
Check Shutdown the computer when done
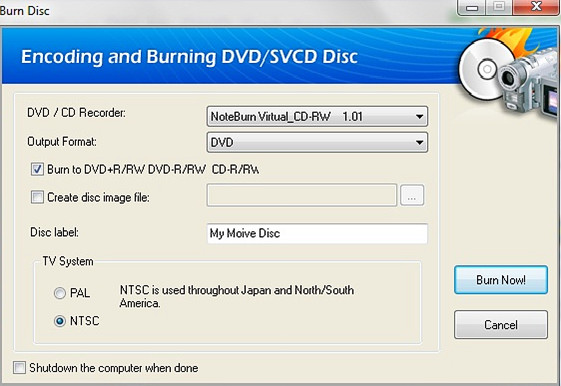pyautogui.click(x=19, y=367)
